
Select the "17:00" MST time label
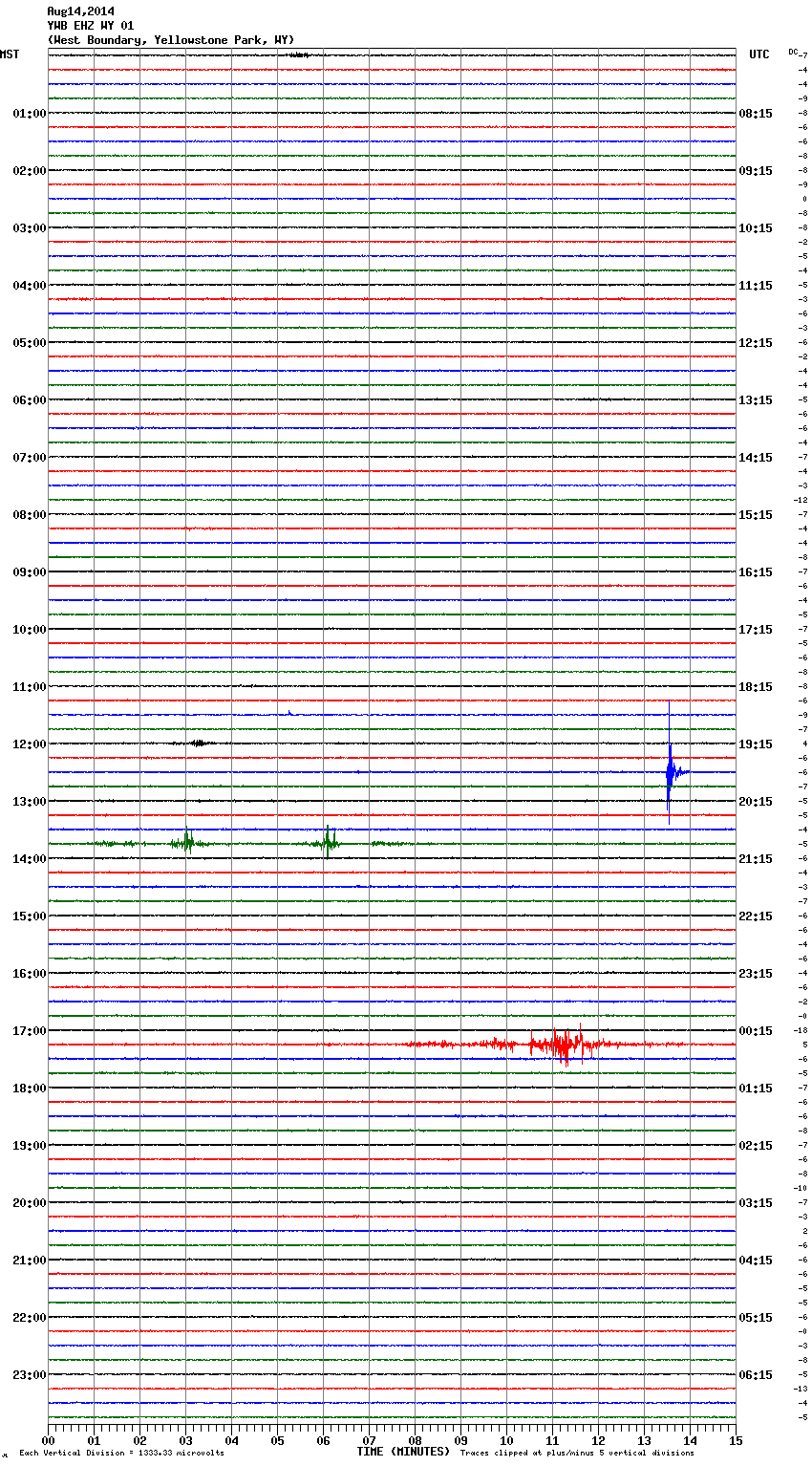point(29,1031)
